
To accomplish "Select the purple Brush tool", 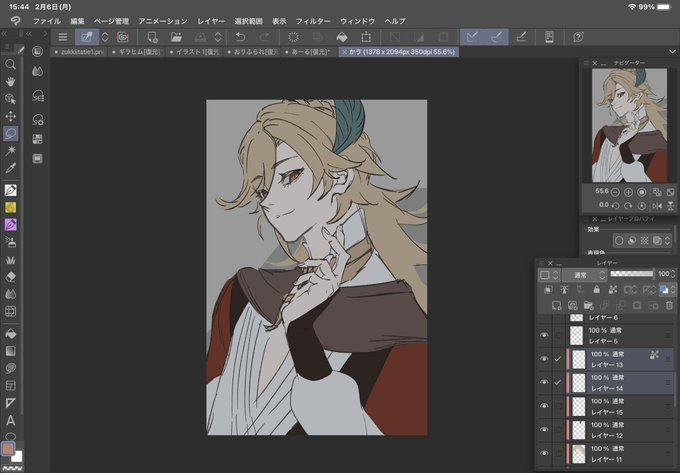I will tap(10, 225).
